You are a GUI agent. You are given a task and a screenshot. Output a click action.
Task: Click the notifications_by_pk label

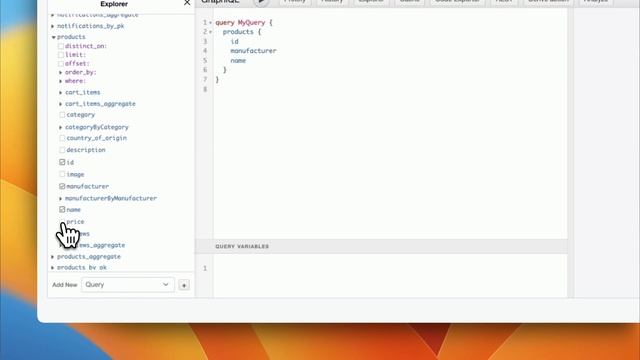coord(90,26)
